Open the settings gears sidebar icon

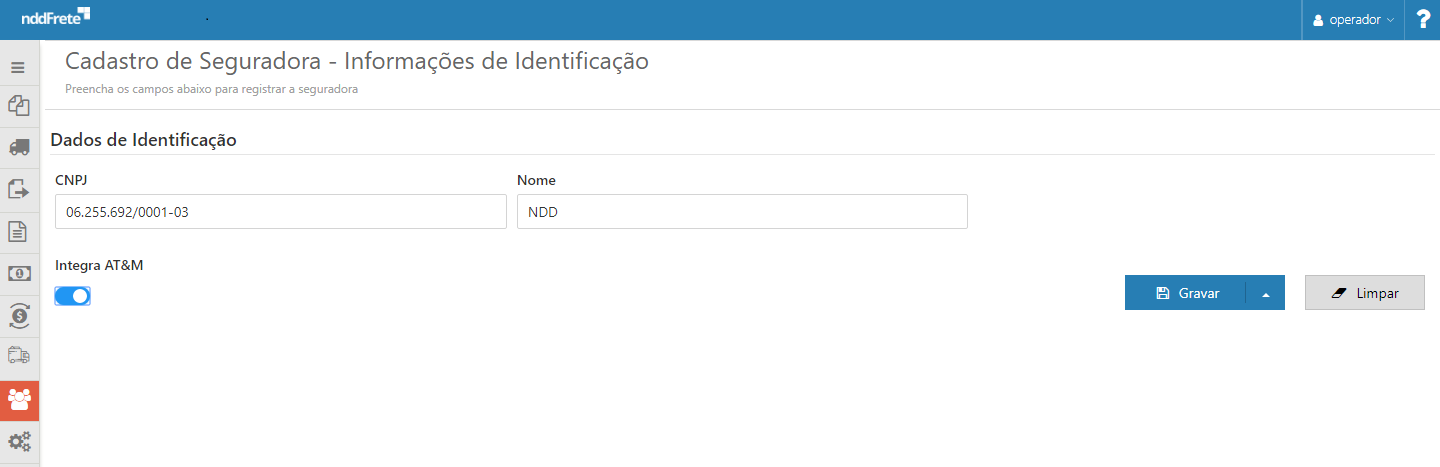(x=19, y=441)
